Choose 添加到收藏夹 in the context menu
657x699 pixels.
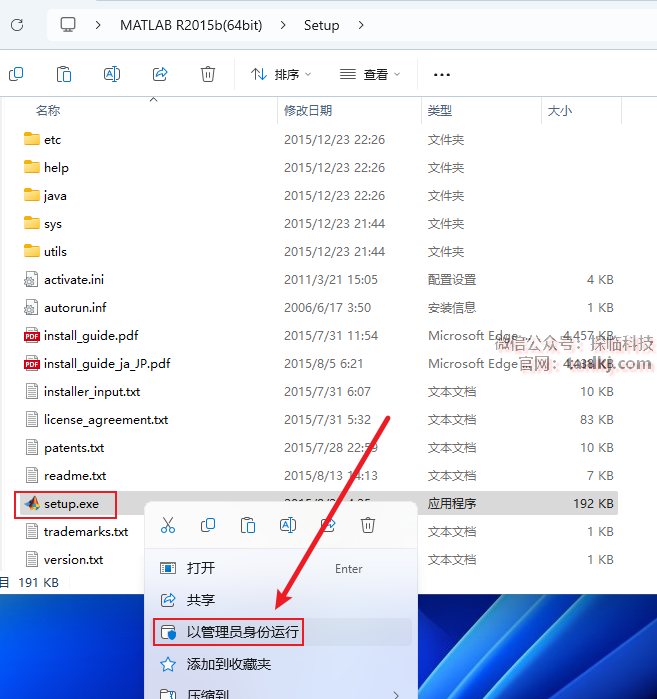(x=281, y=664)
